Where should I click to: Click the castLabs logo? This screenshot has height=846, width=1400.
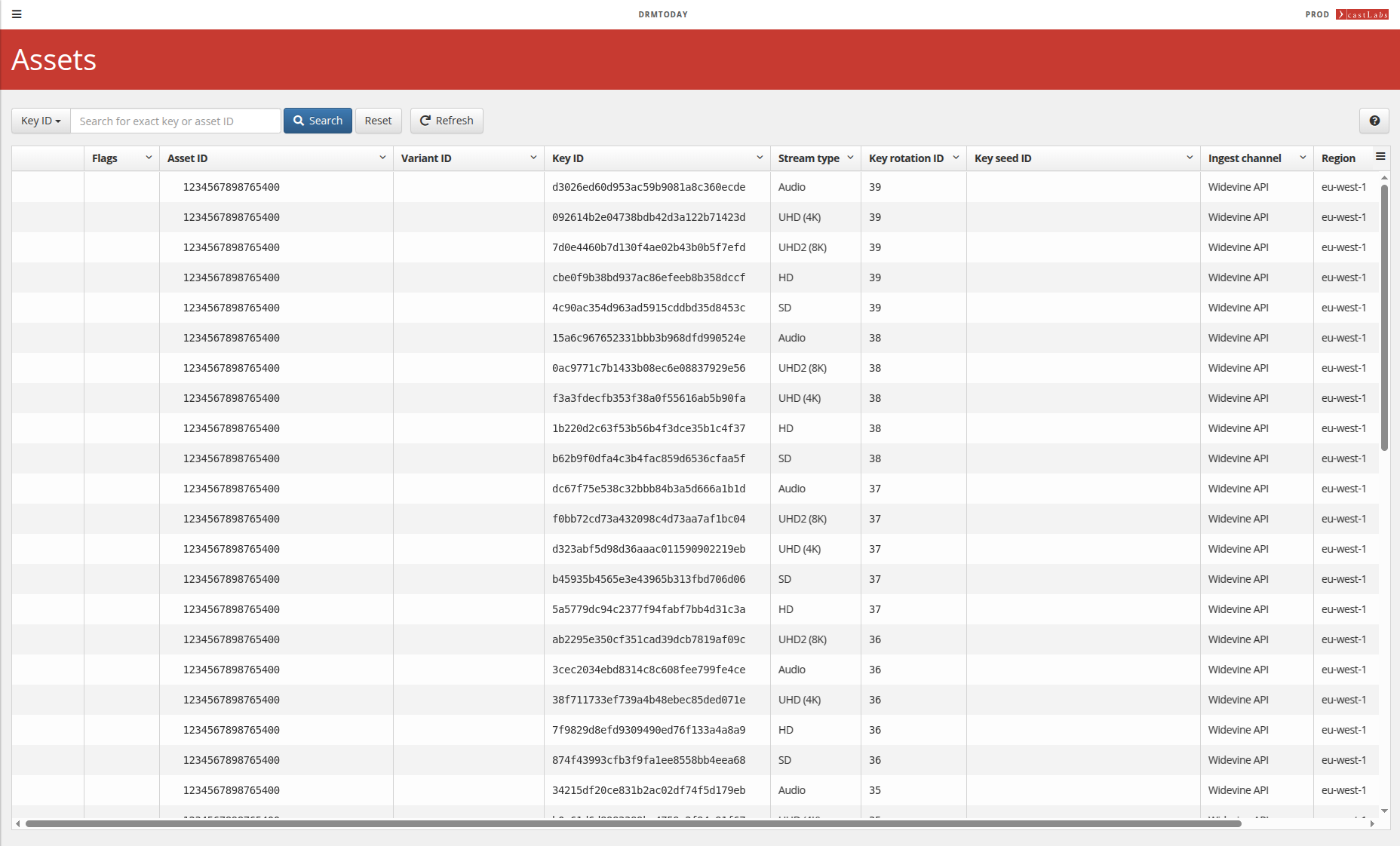(x=1362, y=14)
